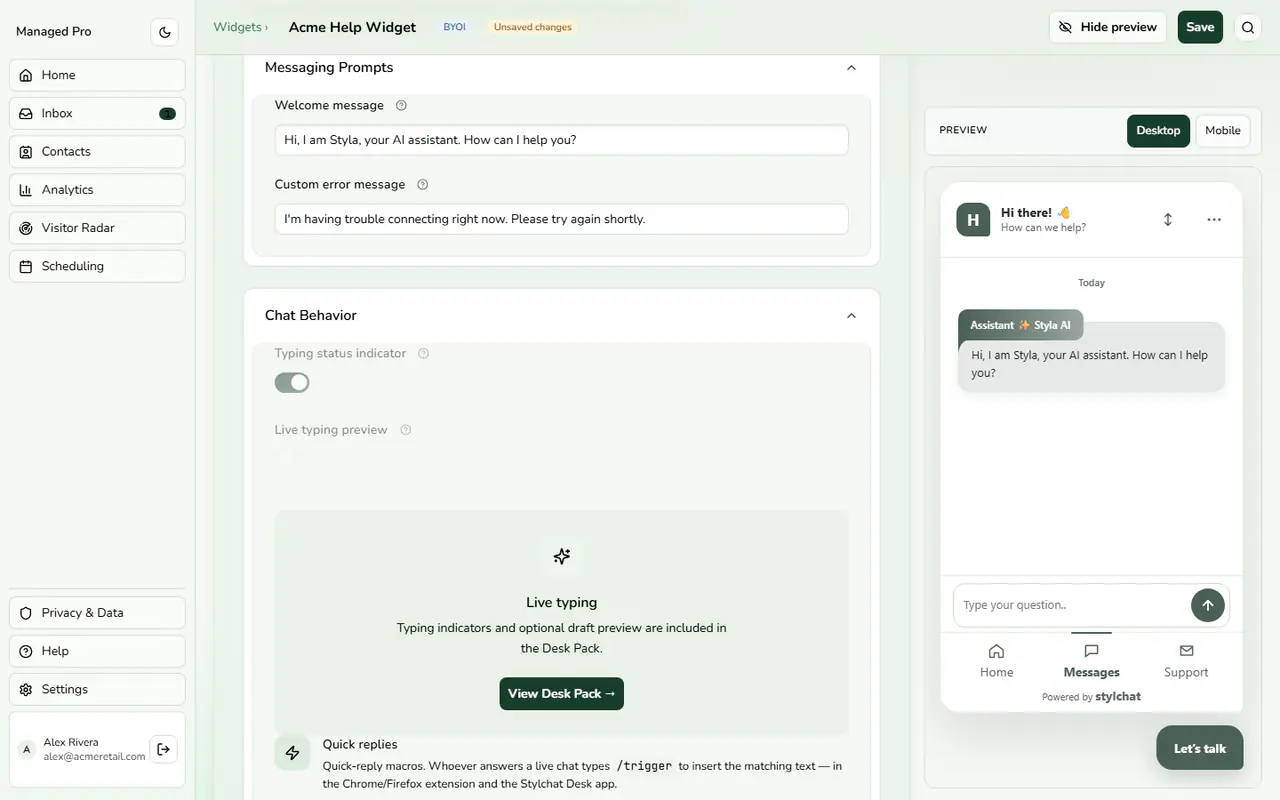The image size is (1280, 800).
Task: Click help icon beside Live typing preview
Action: [405, 430]
